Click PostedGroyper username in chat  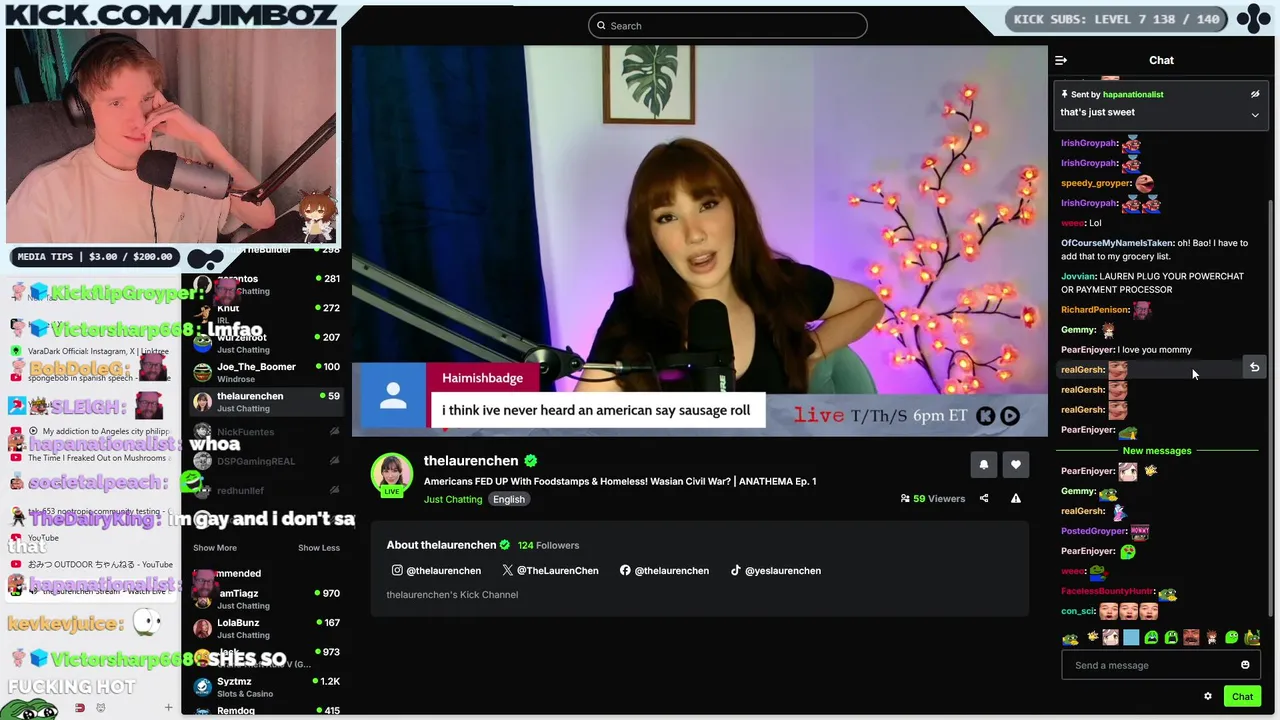tap(1093, 531)
